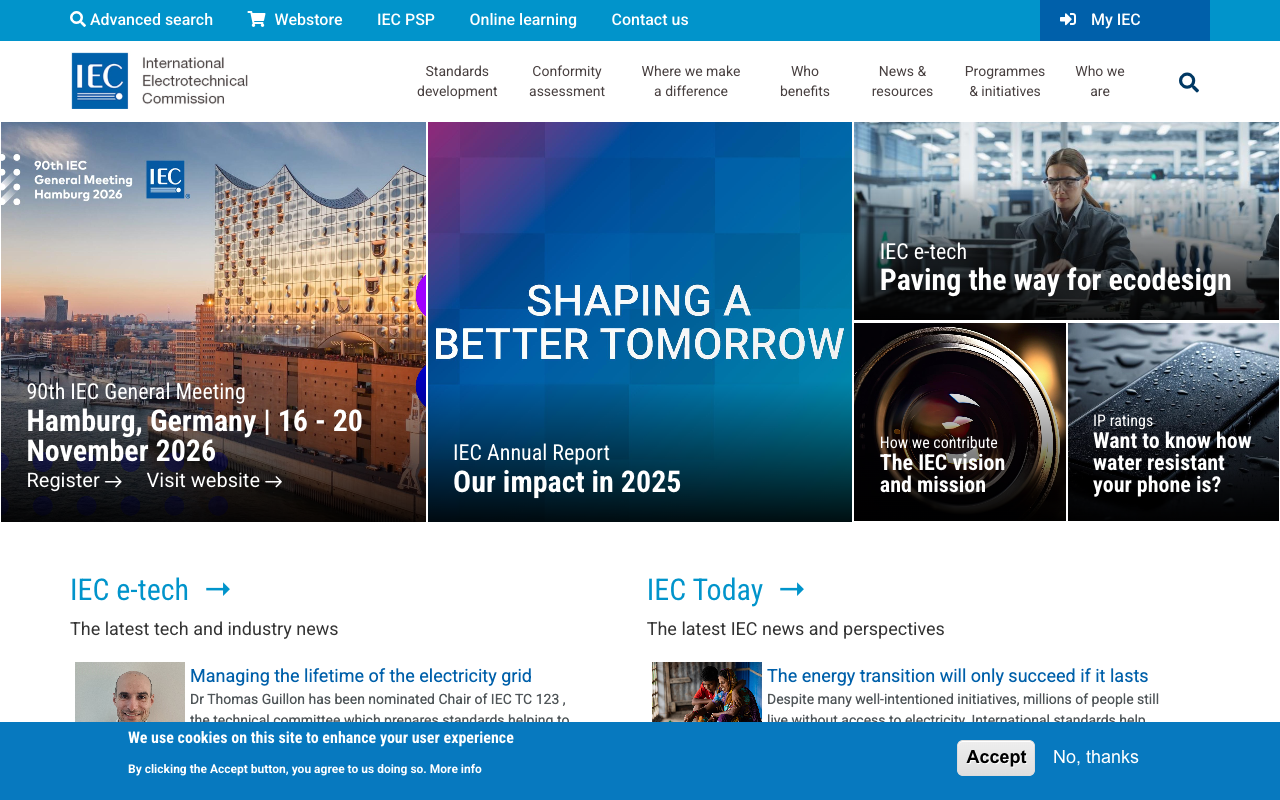Viewport: 1280px width, 800px height.
Task: Click the arrow next to the IEC e-tech heading
Action: pyautogui.click(x=218, y=590)
